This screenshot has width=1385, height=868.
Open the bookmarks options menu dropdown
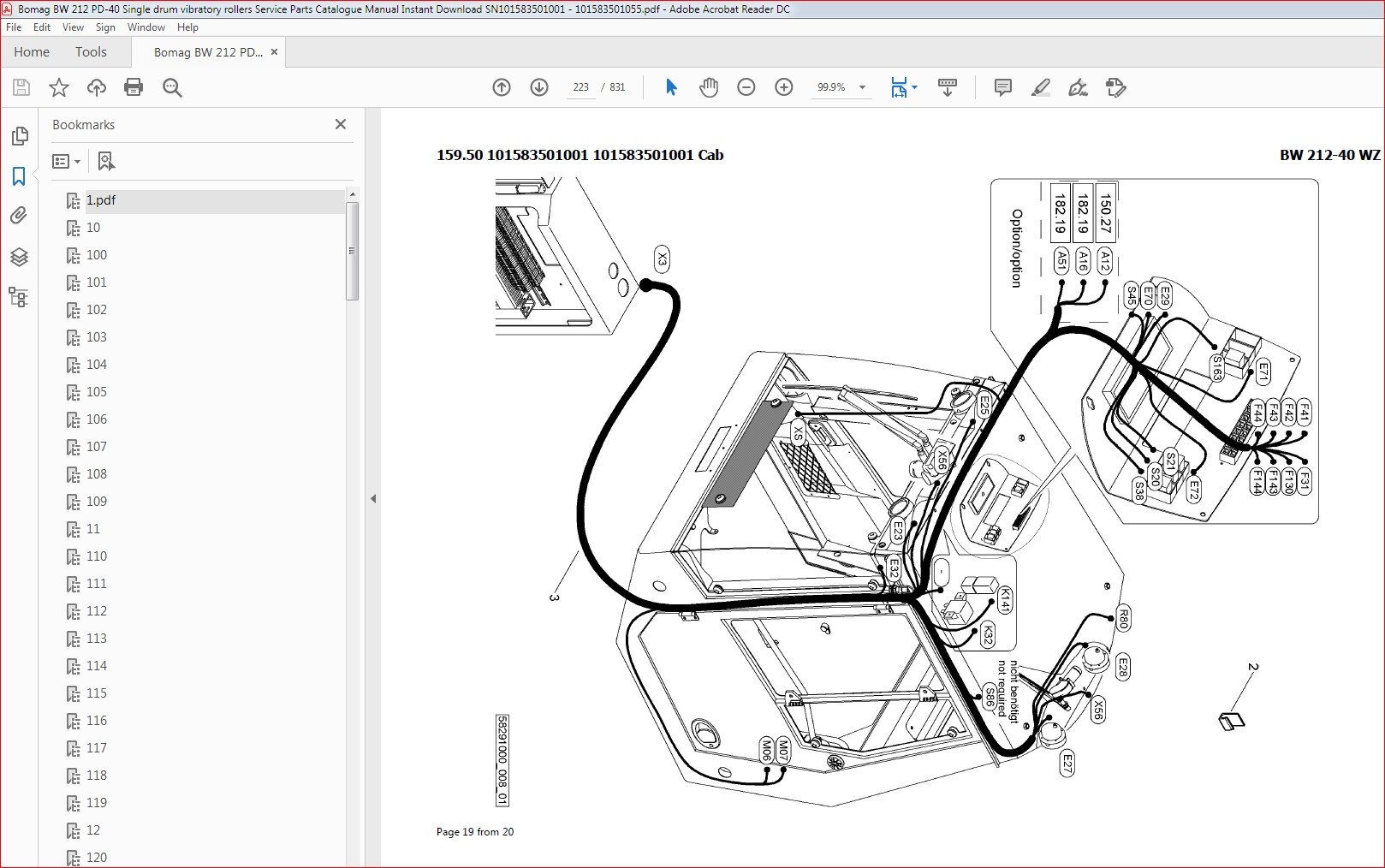(66, 161)
